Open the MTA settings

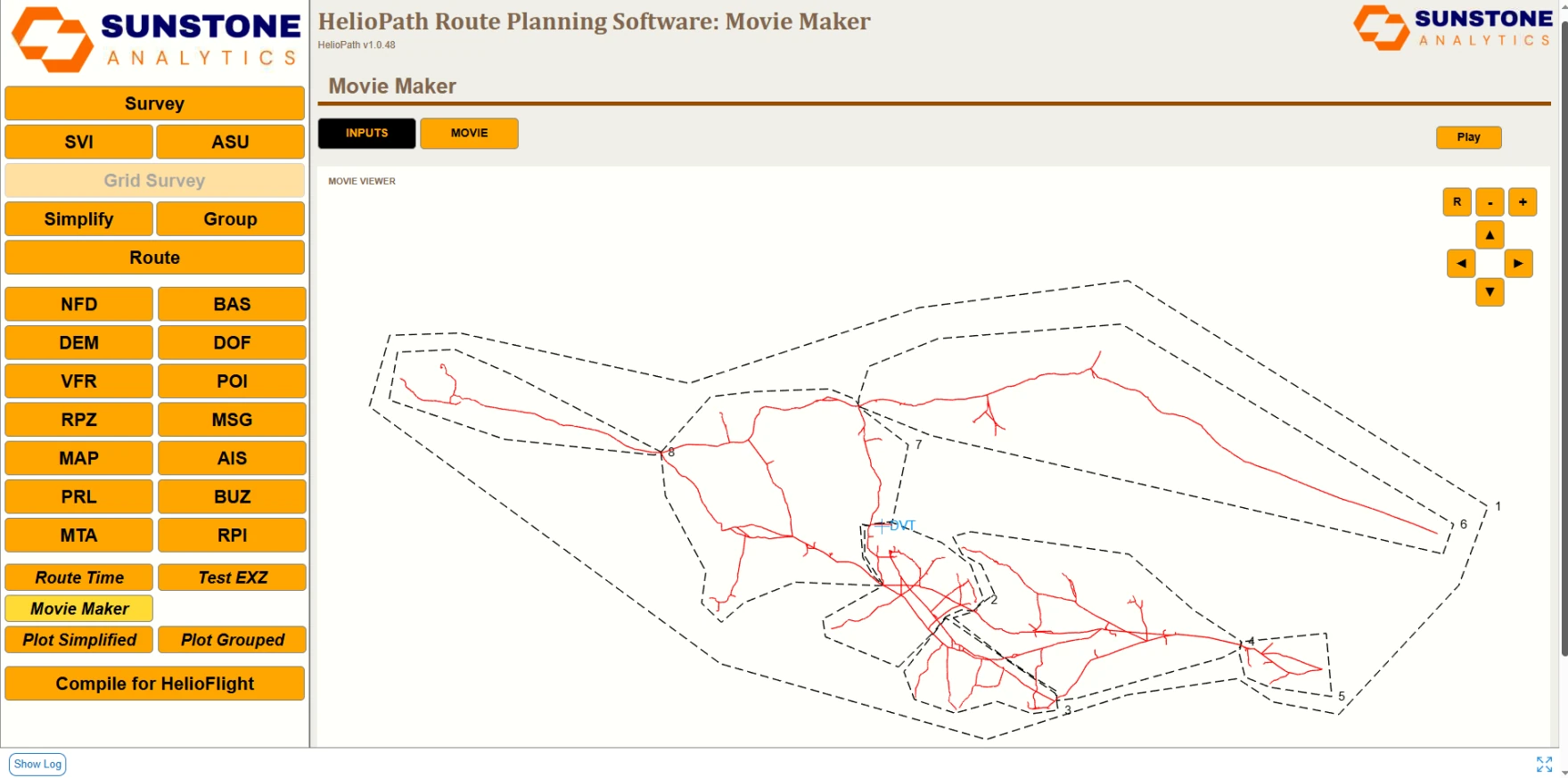pos(78,536)
